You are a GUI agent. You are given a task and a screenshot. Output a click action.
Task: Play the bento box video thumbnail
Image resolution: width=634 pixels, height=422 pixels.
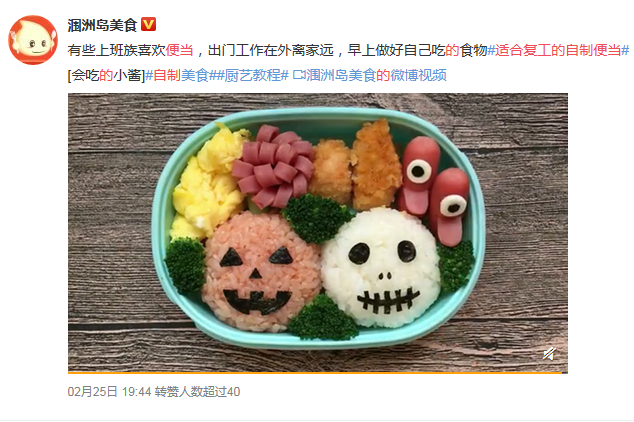(318, 232)
